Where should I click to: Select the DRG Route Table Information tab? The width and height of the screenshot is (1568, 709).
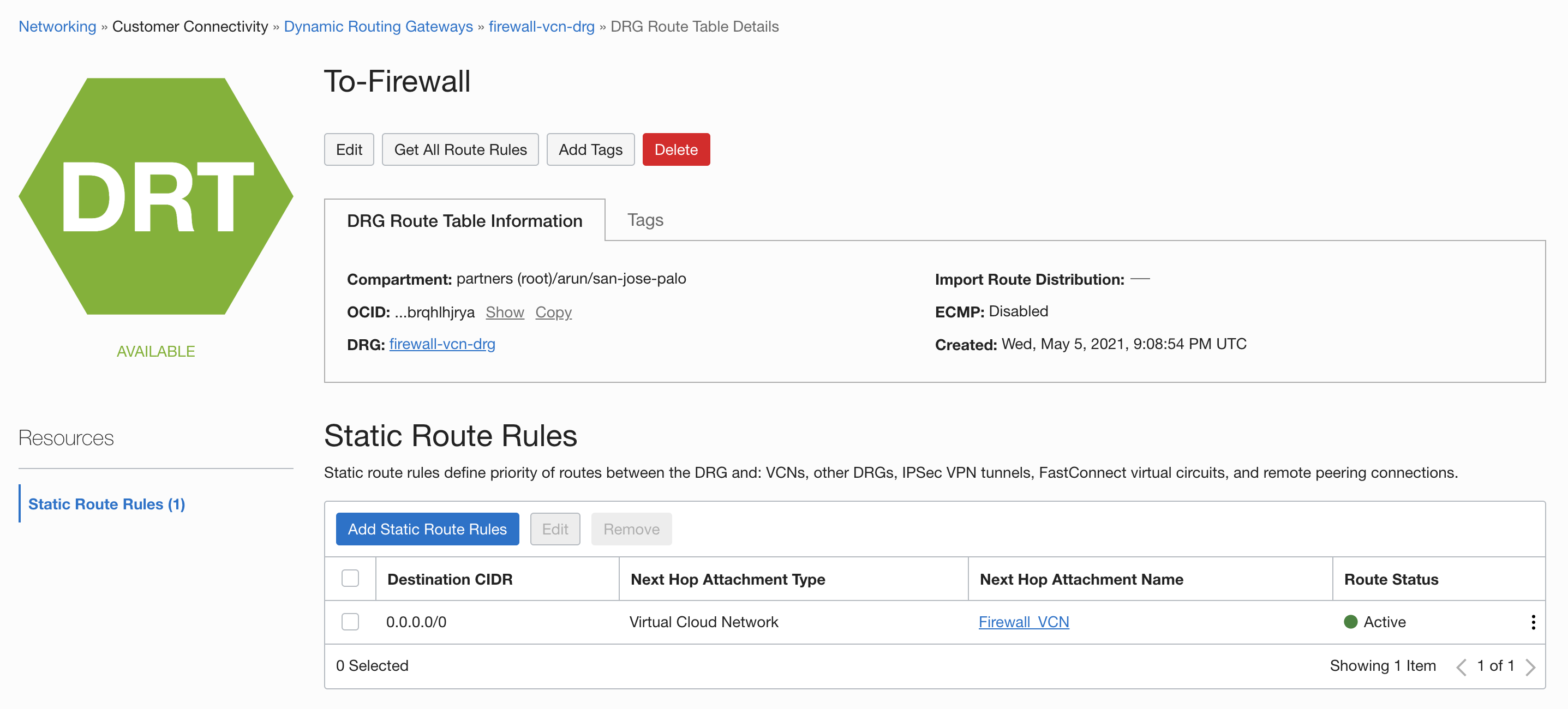tap(464, 221)
